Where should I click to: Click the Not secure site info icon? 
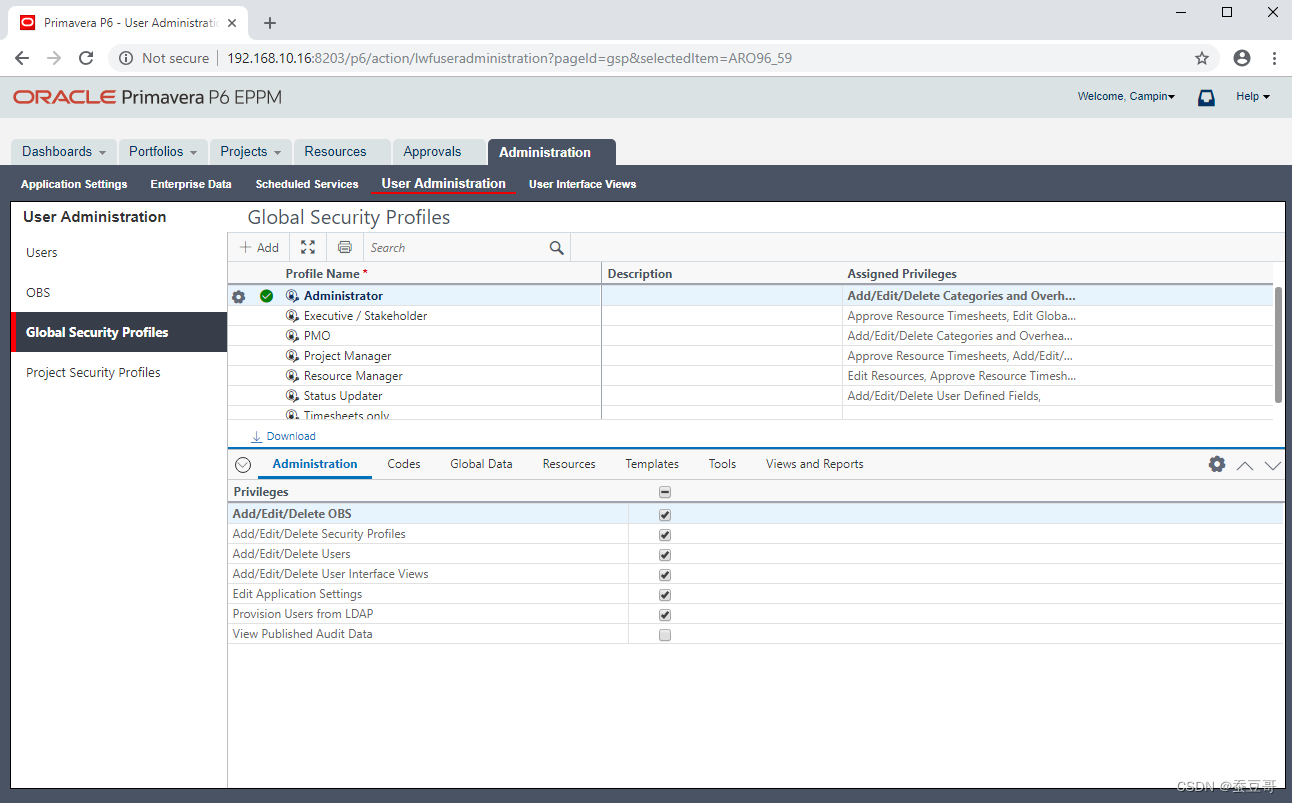click(126, 58)
